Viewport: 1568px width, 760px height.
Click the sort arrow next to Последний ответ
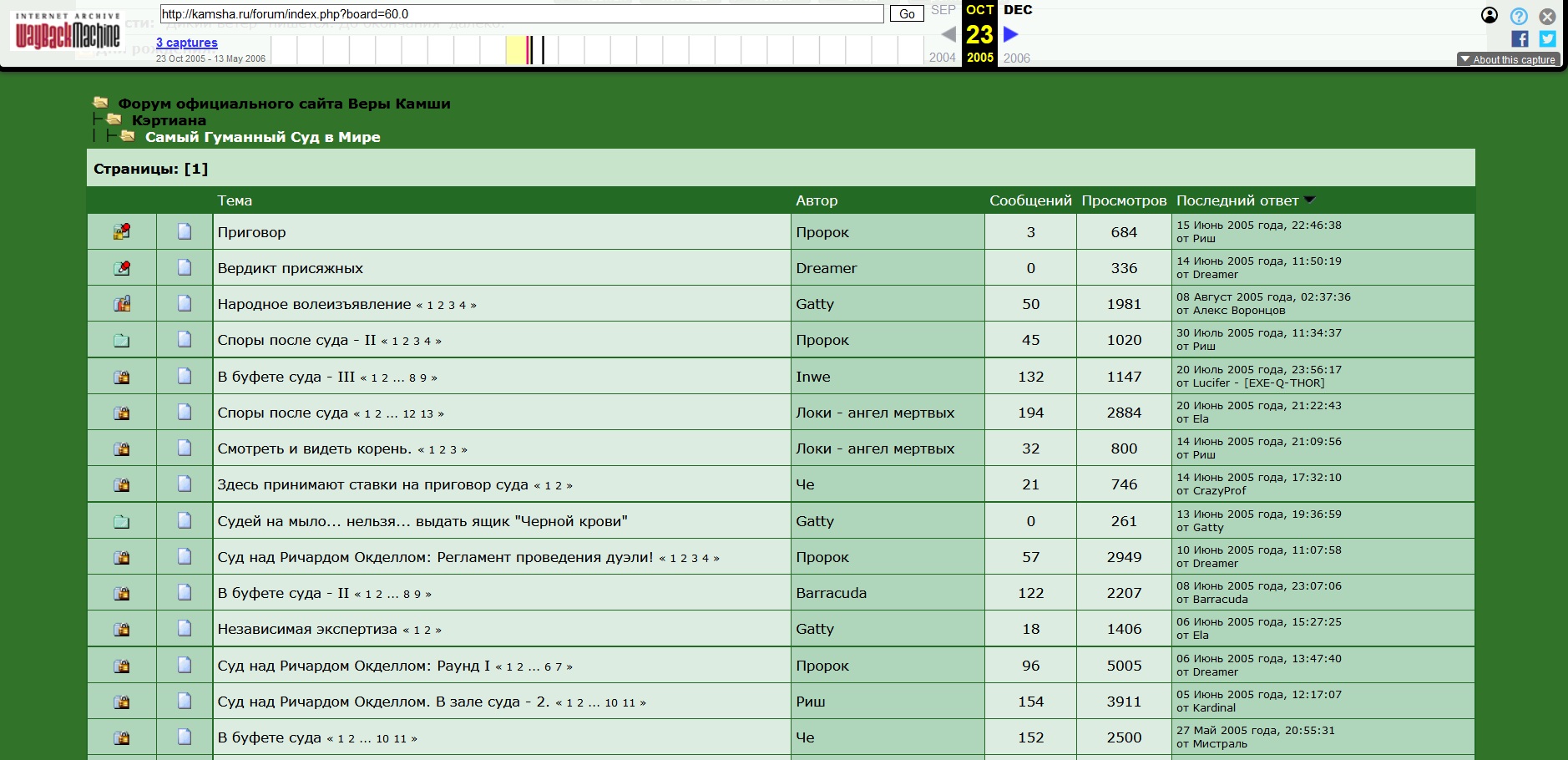tap(1309, 200)
